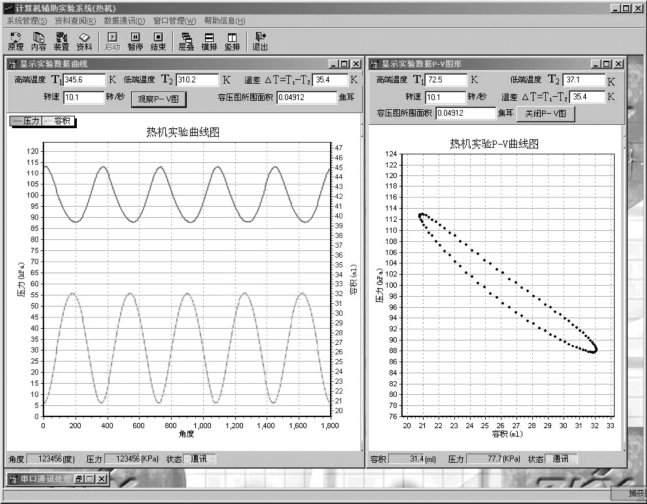This screenshot has height=504, width=647.
Task: Open the 系统管理 menu
Action: click(x=26, y=20)
